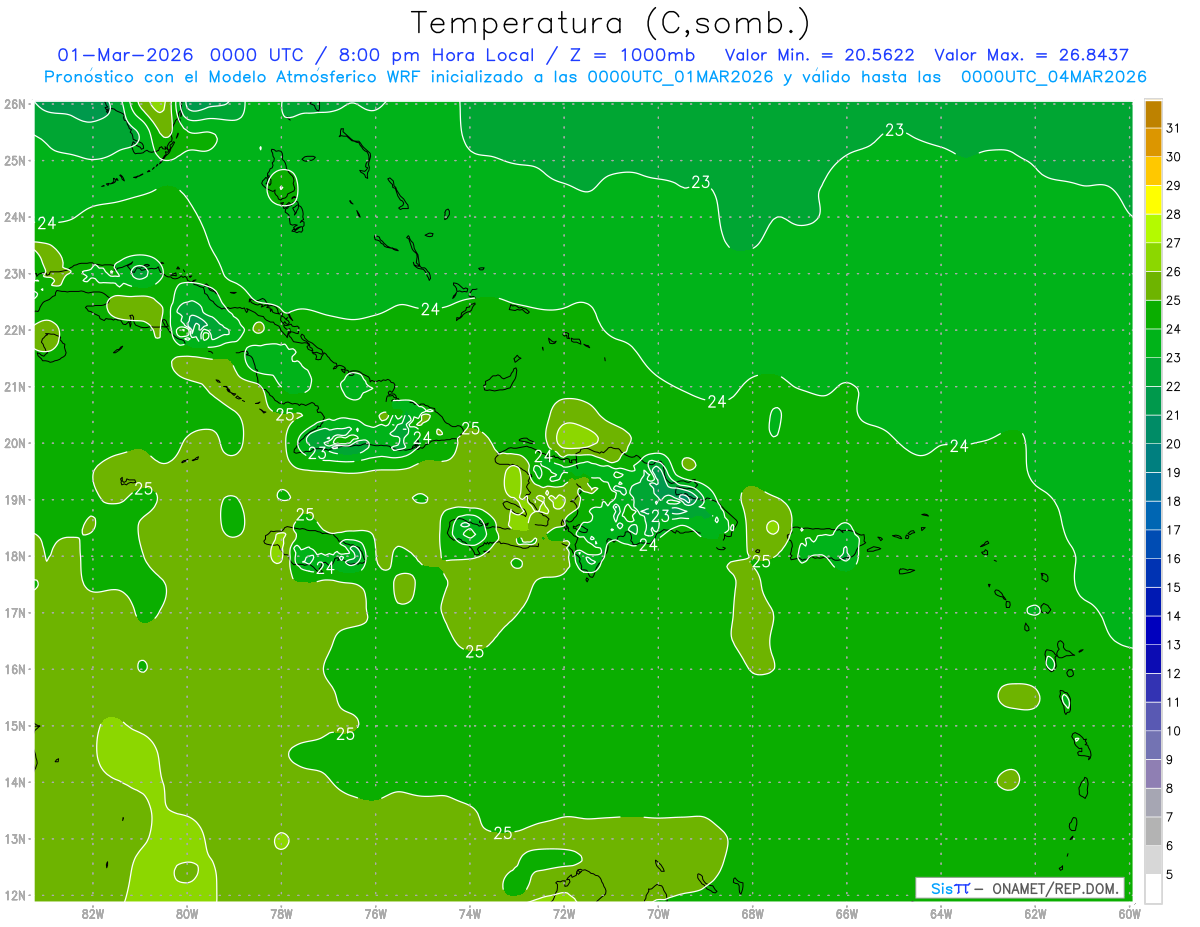
Task: Click the Valor Max. = 26.8437 text
Action: [x=1031, y=55]
